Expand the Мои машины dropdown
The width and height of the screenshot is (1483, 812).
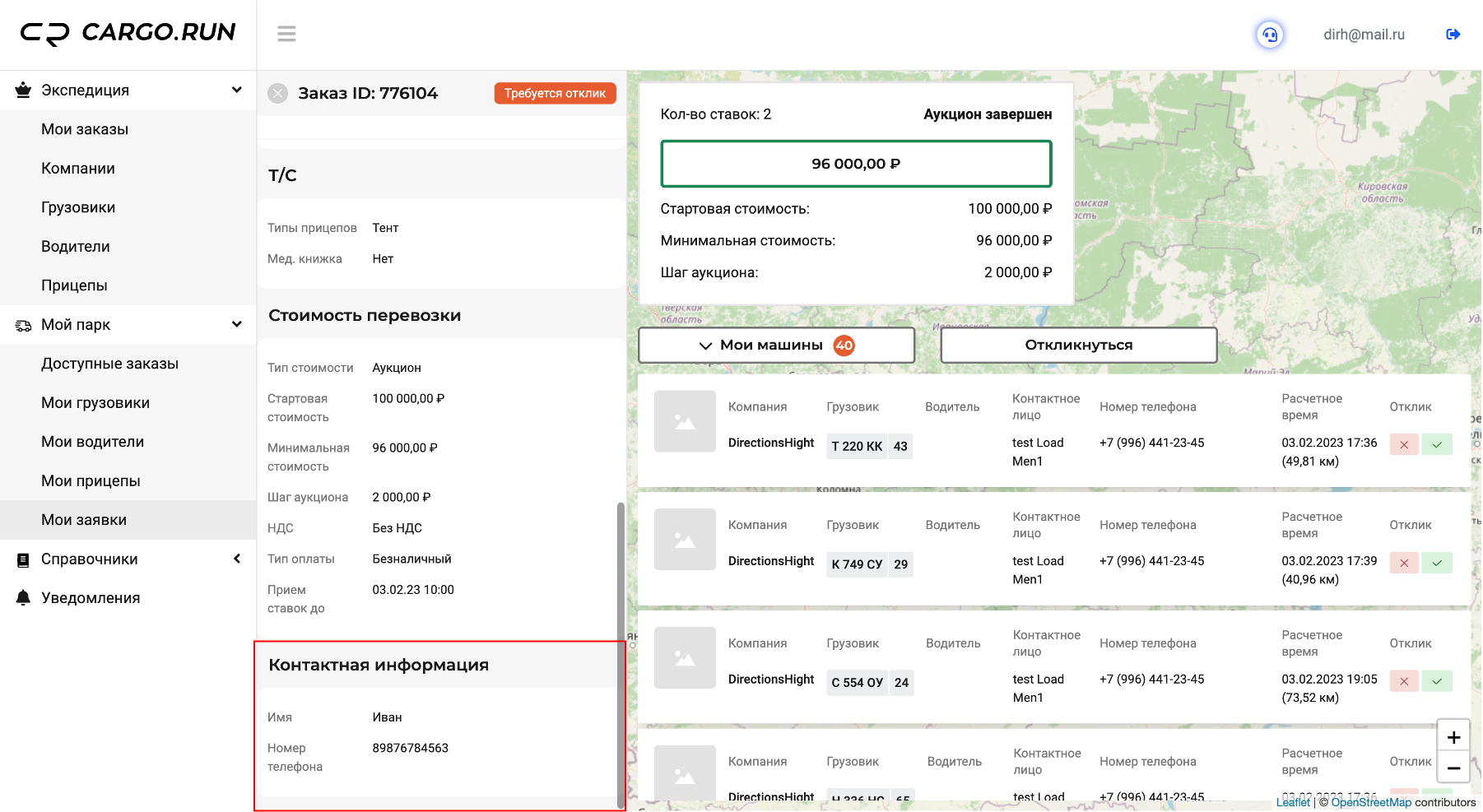(776, 346)
